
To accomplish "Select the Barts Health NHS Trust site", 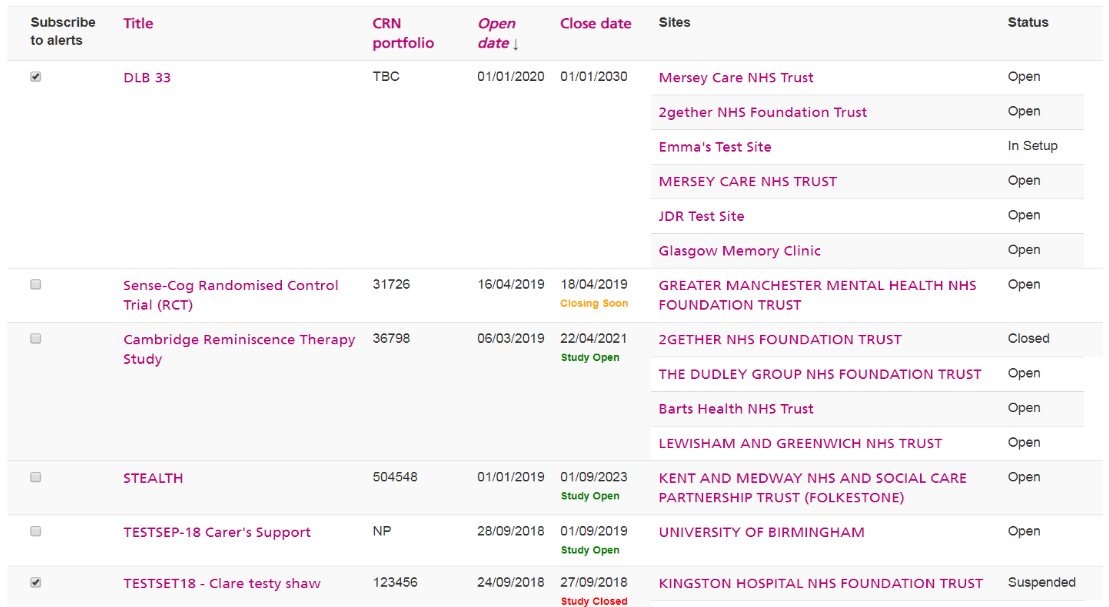I will [x=736, y=409].
